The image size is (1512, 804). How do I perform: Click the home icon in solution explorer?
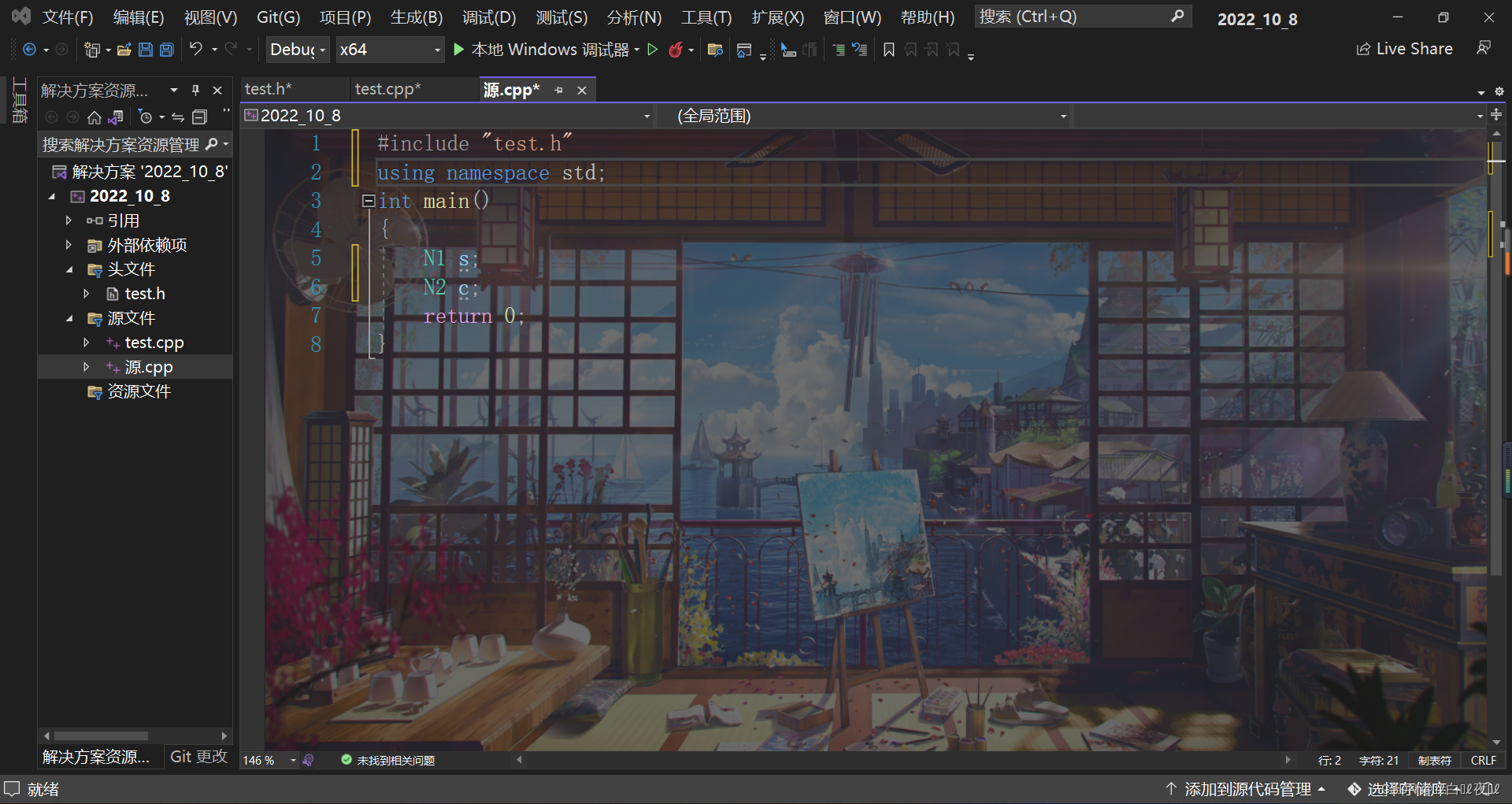94,117
